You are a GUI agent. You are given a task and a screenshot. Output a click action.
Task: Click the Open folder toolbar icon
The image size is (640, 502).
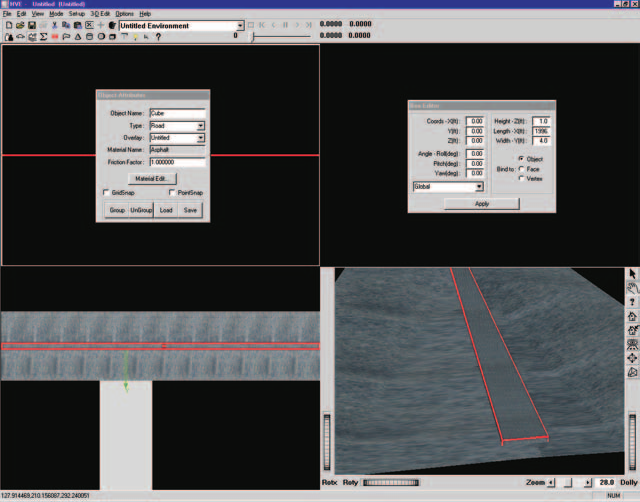click(x=20, y=25)
